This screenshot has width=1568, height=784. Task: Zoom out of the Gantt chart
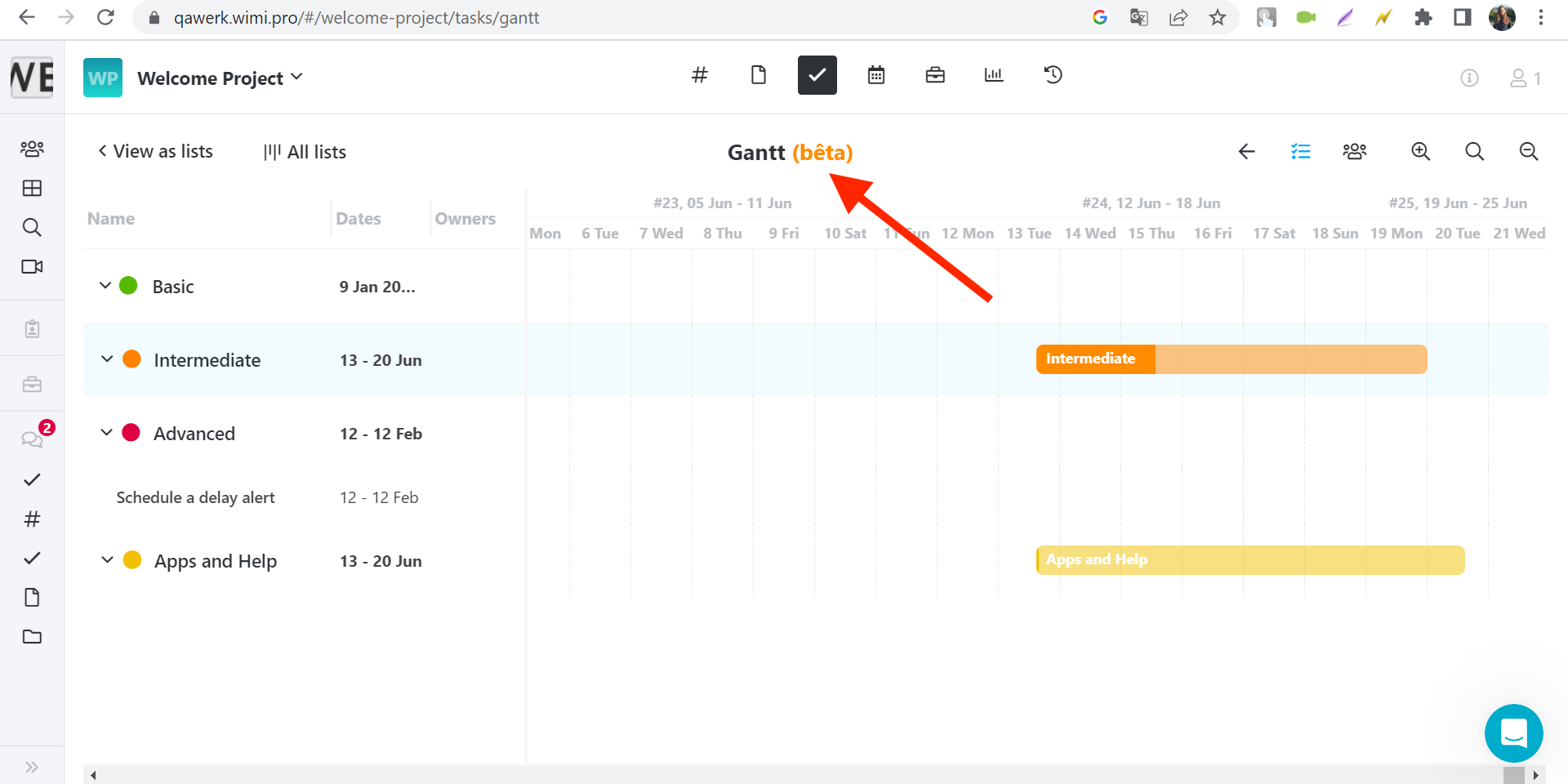point(1528,152)
